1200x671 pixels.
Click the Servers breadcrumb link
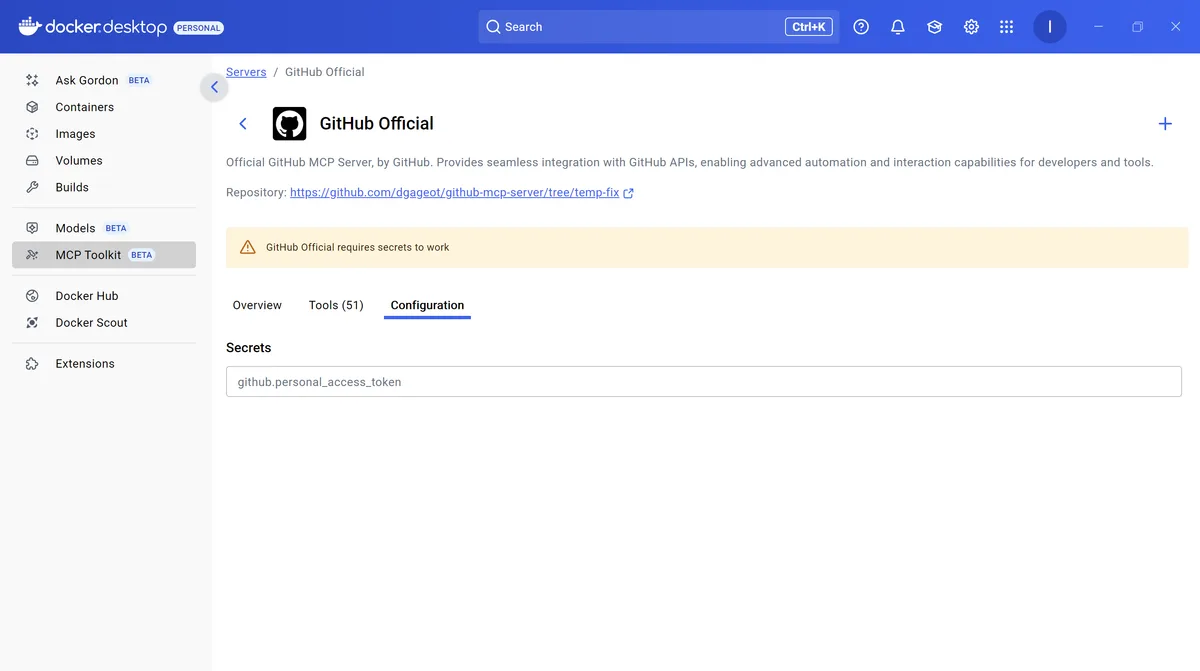click(x=246, y=72)
